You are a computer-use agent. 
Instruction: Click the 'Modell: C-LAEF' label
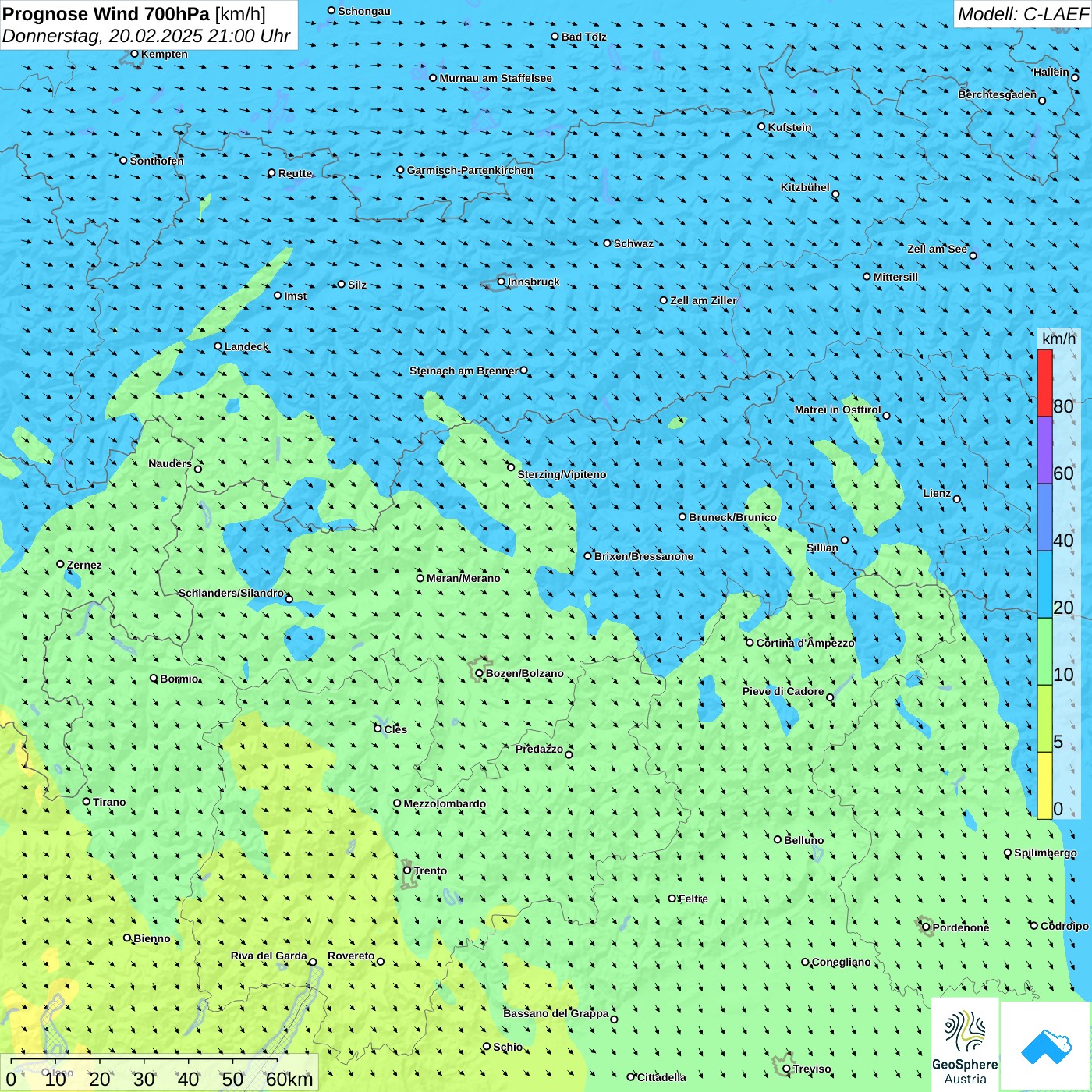1023,14
